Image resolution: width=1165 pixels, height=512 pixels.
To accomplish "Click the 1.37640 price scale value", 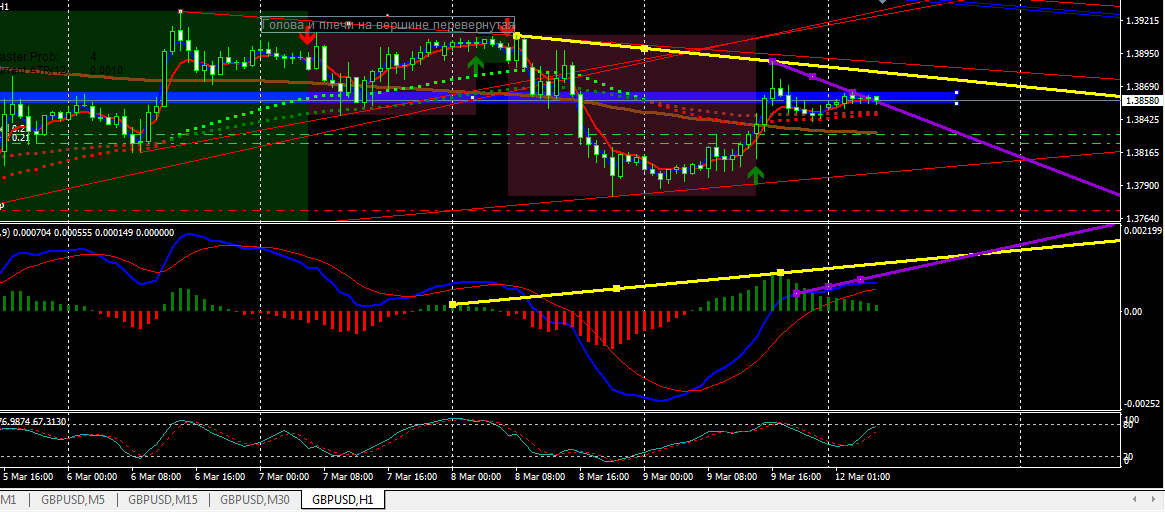I will (1143, 218).
